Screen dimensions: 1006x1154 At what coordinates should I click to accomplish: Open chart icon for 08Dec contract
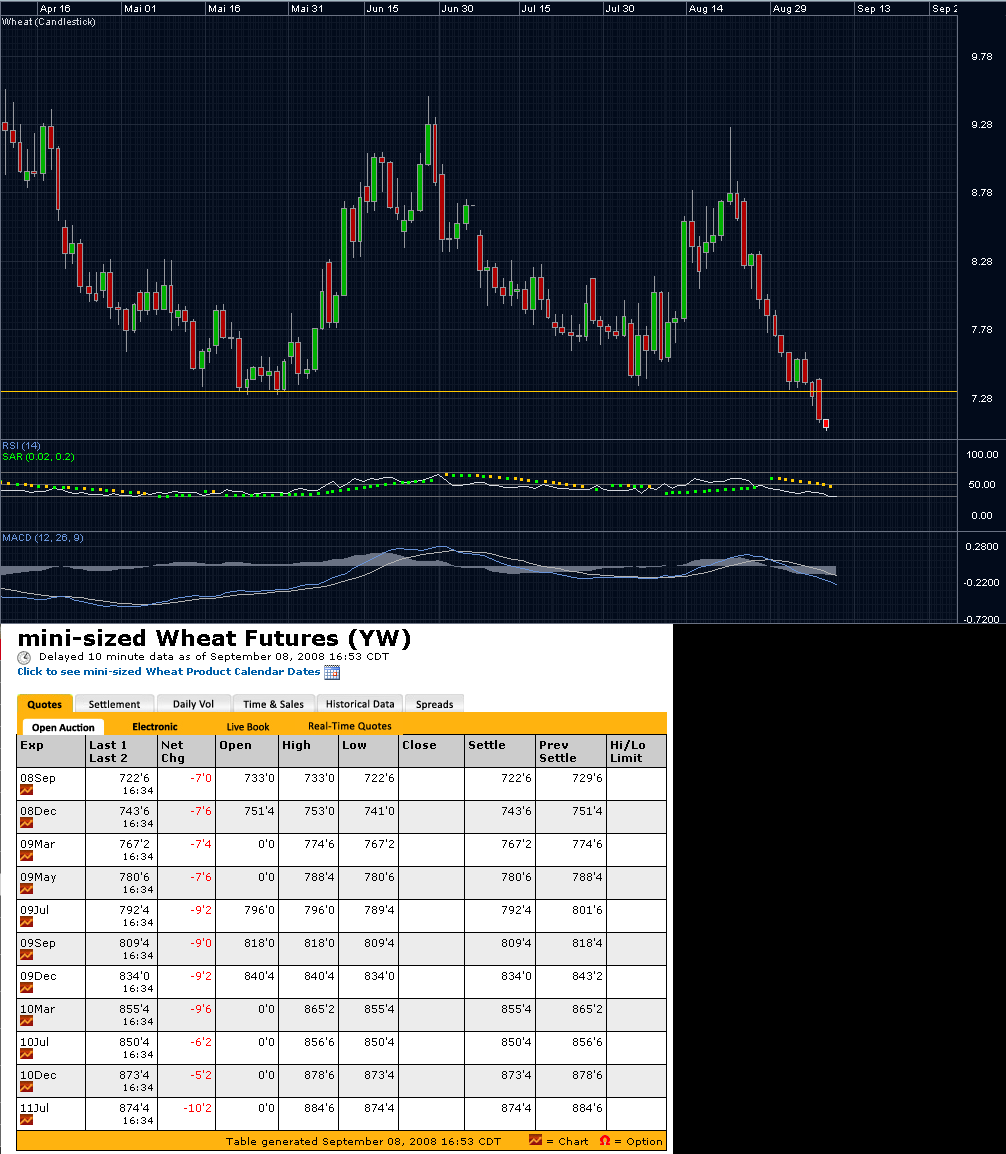[x=26, y=823]
